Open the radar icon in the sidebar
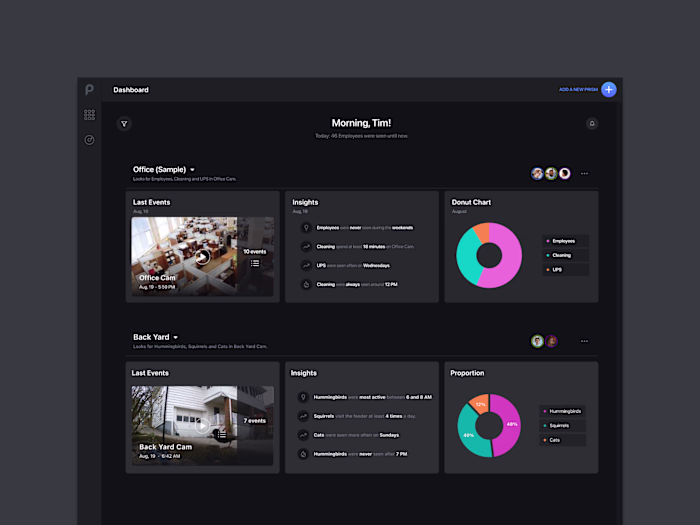This screenshot has height=525, width=700. [x=89, y=140]
